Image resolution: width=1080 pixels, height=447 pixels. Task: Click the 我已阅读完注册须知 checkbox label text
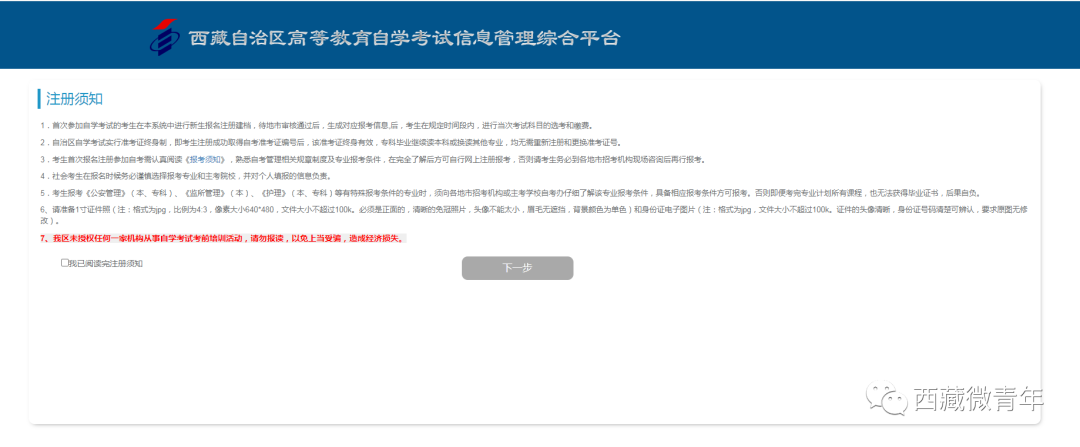pyautogui.click(x=106, y=264)
